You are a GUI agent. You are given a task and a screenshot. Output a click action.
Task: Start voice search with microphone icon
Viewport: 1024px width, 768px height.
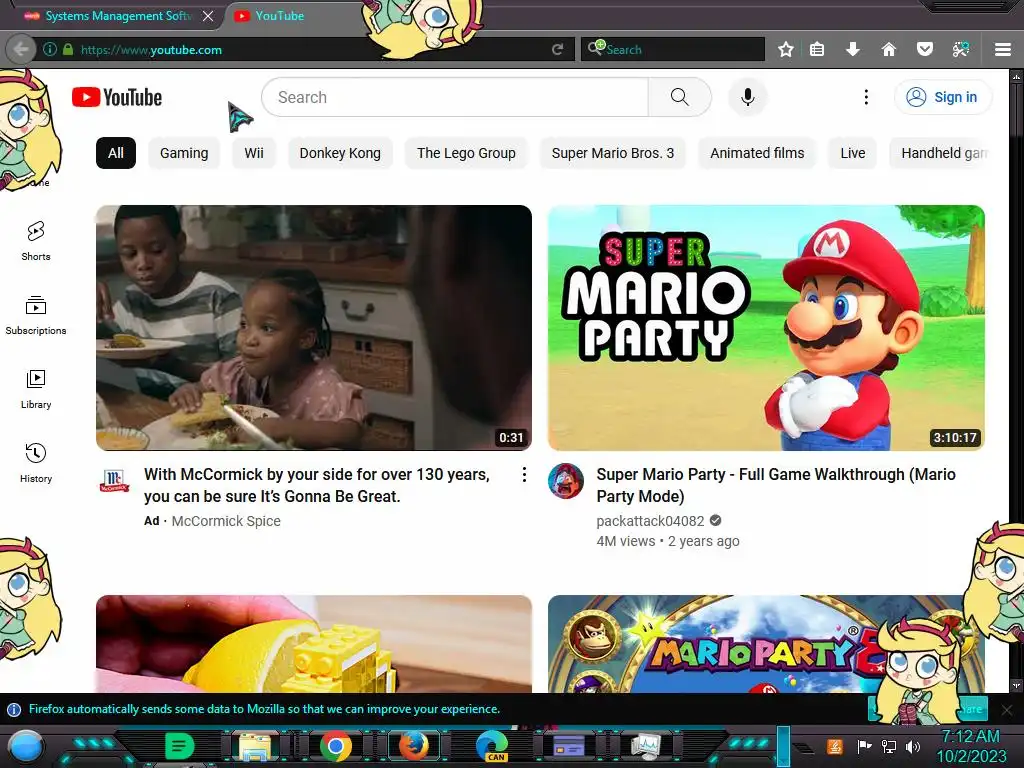tap(748, 97)
